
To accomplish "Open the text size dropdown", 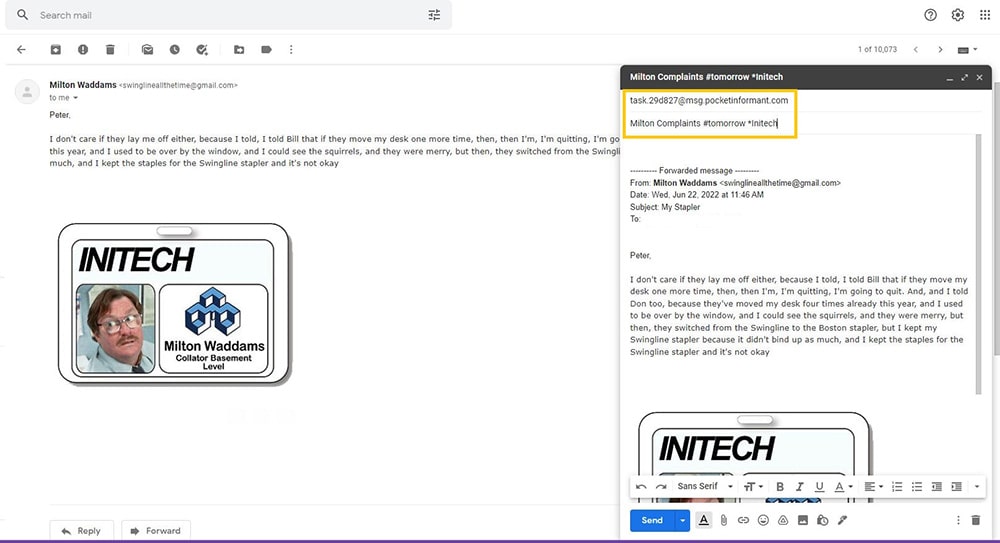I will (x=753, y=486).
